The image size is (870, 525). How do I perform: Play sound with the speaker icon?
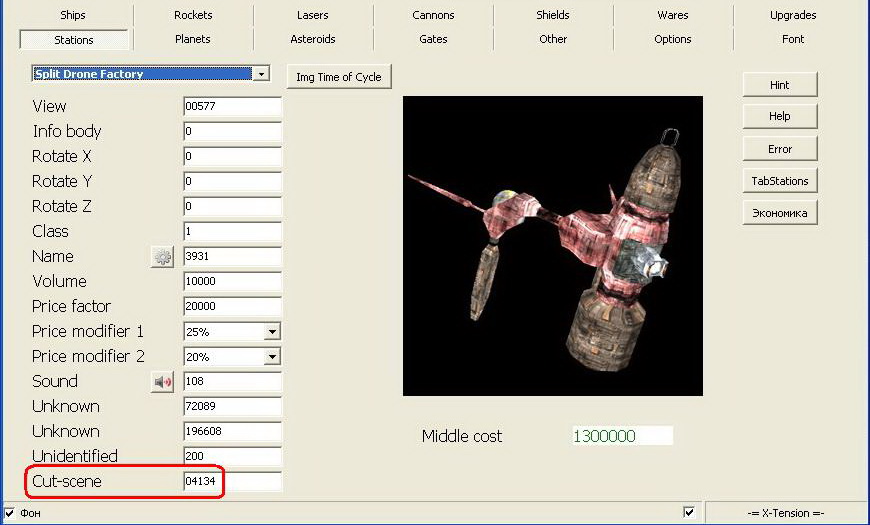(x=162, y=382)
